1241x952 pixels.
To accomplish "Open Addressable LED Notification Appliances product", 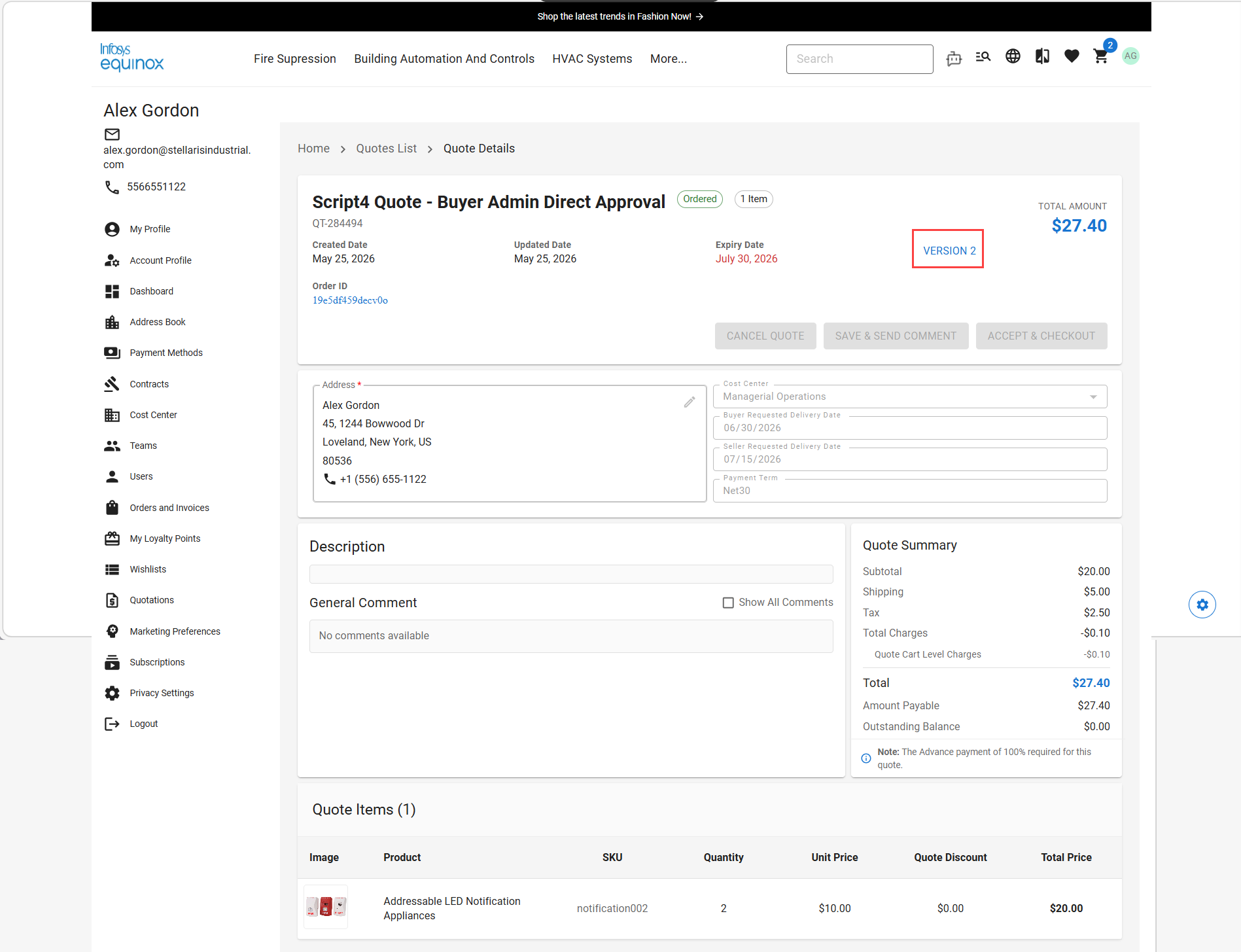I will [452, 908].
